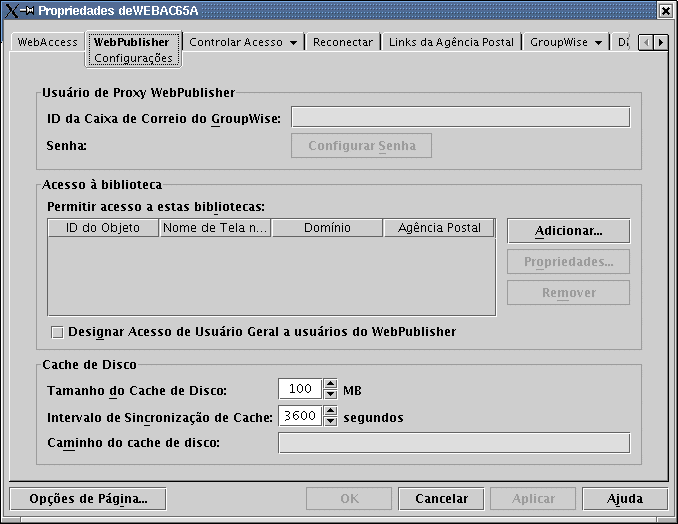Click the Remover button
Viewport: 678px width, 524px height.
coord(569,293)
